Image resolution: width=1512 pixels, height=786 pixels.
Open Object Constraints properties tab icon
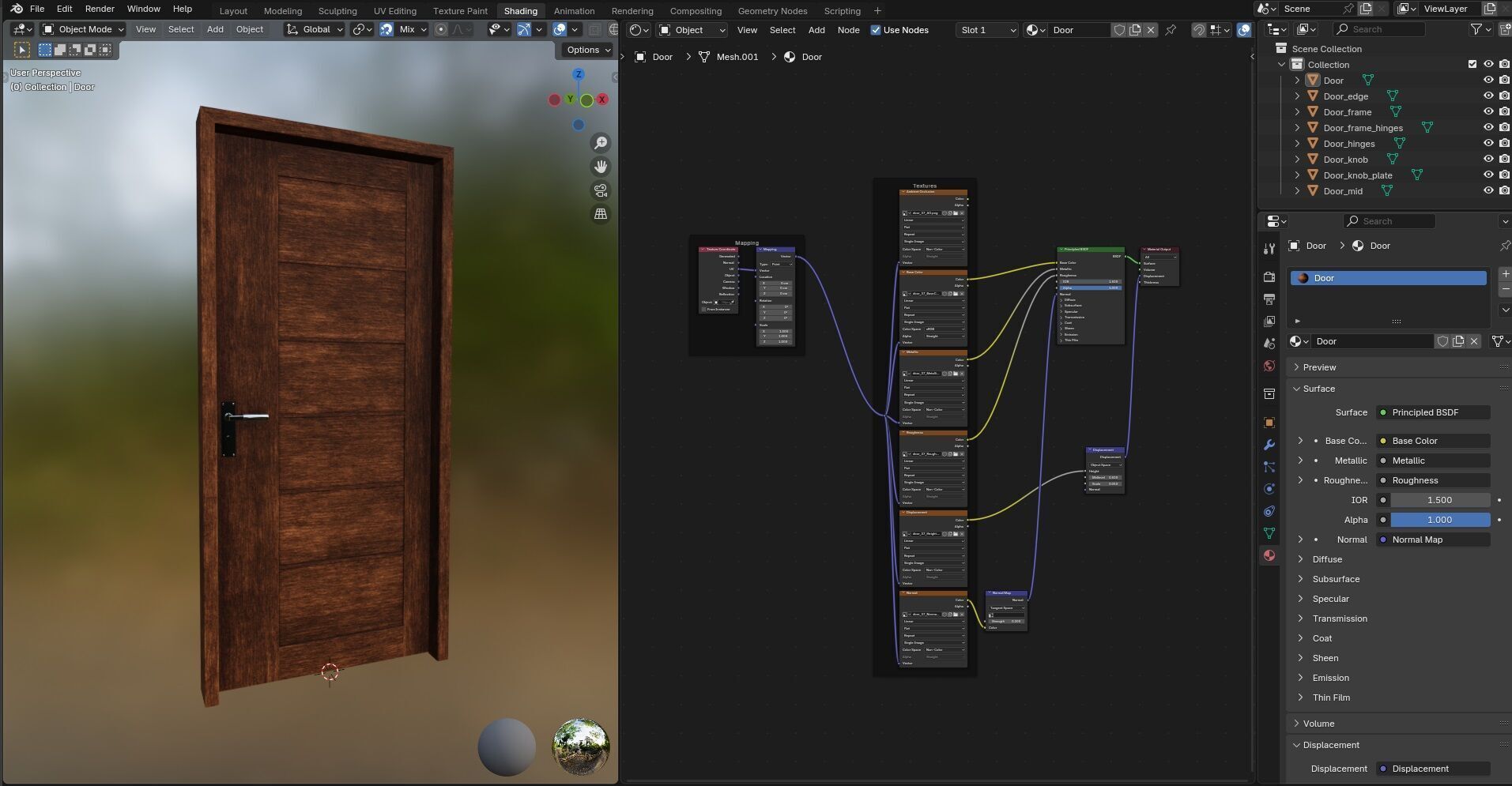tap(1269, 511)
